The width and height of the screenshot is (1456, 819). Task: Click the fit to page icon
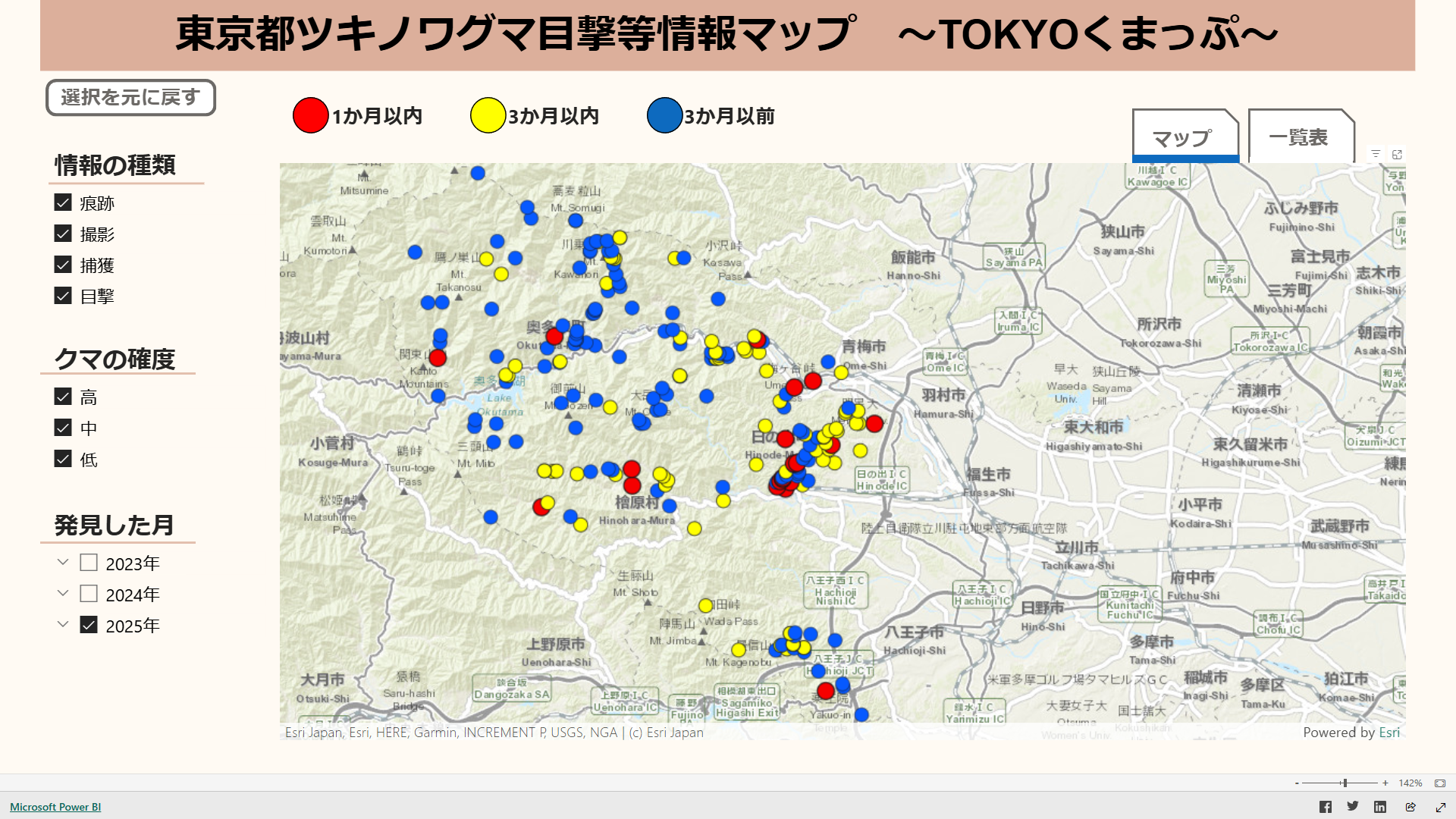click(1440, 783)
